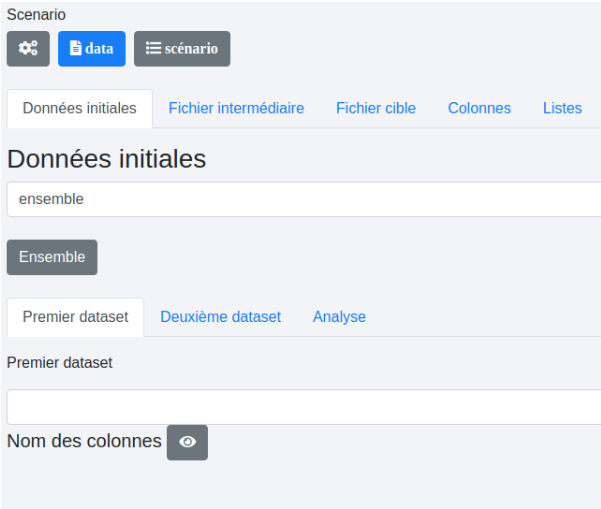Click the list icon on scénario button
601x509 pixels.
click(153, 48)
